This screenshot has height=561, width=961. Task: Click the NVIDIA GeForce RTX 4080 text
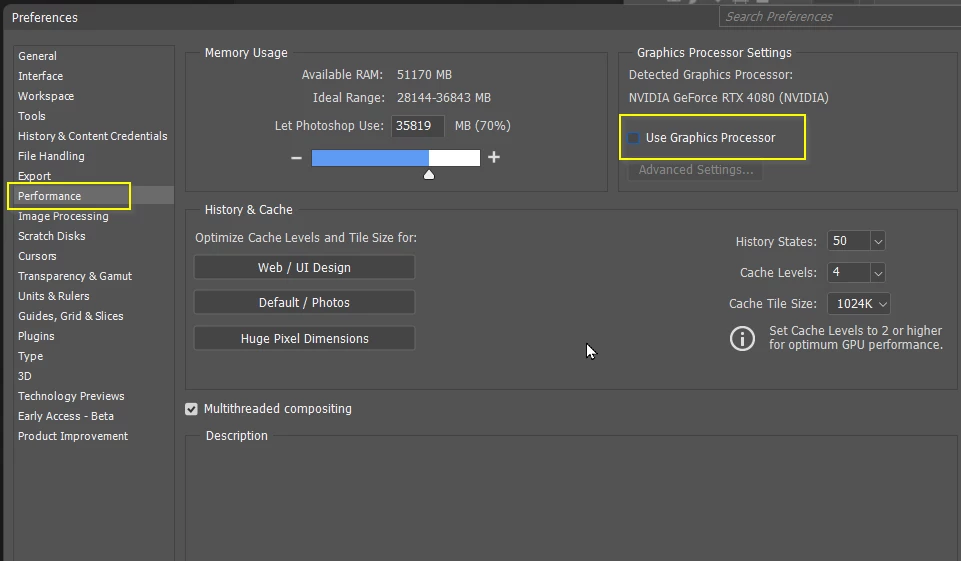729,98
